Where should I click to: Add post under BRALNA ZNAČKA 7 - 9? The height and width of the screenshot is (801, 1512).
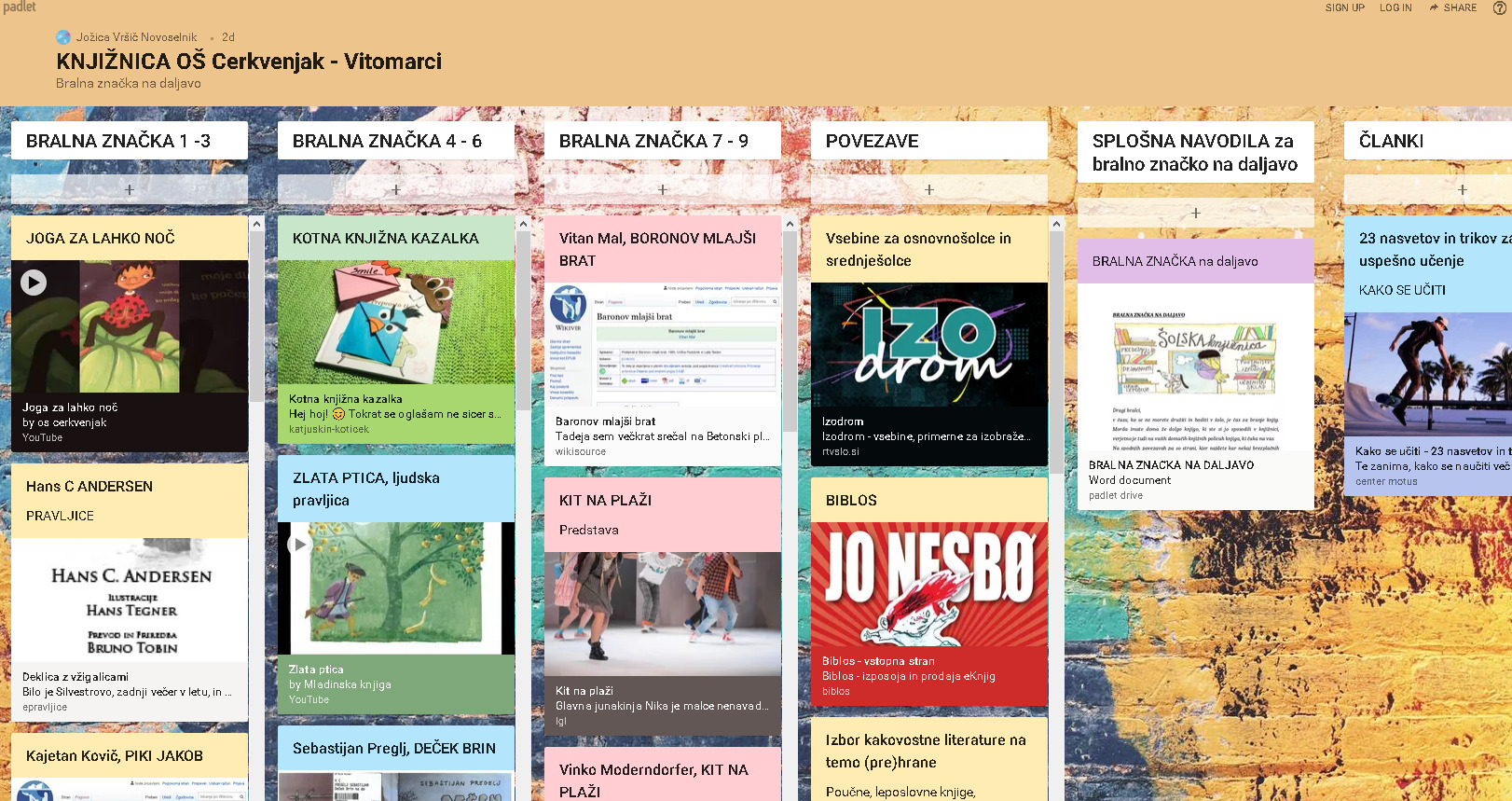point(663,189)
